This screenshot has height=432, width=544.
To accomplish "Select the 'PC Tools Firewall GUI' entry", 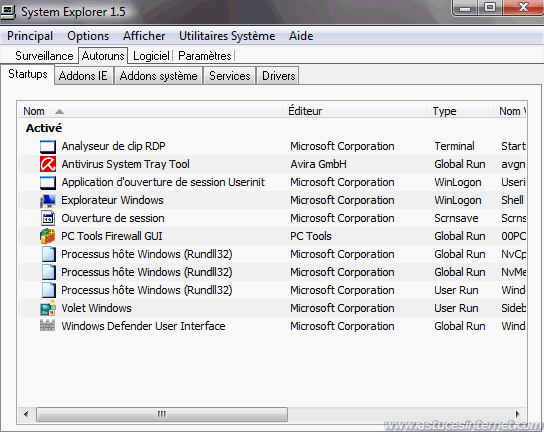I will tap(112, 236).
